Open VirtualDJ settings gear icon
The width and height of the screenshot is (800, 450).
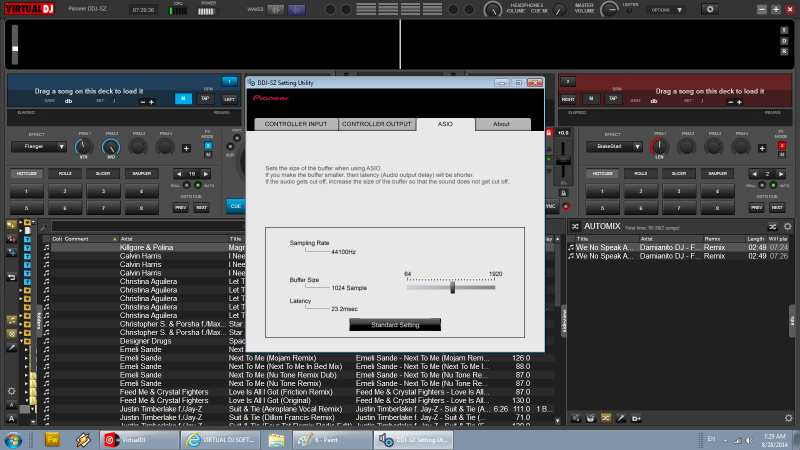click(709, 9)
